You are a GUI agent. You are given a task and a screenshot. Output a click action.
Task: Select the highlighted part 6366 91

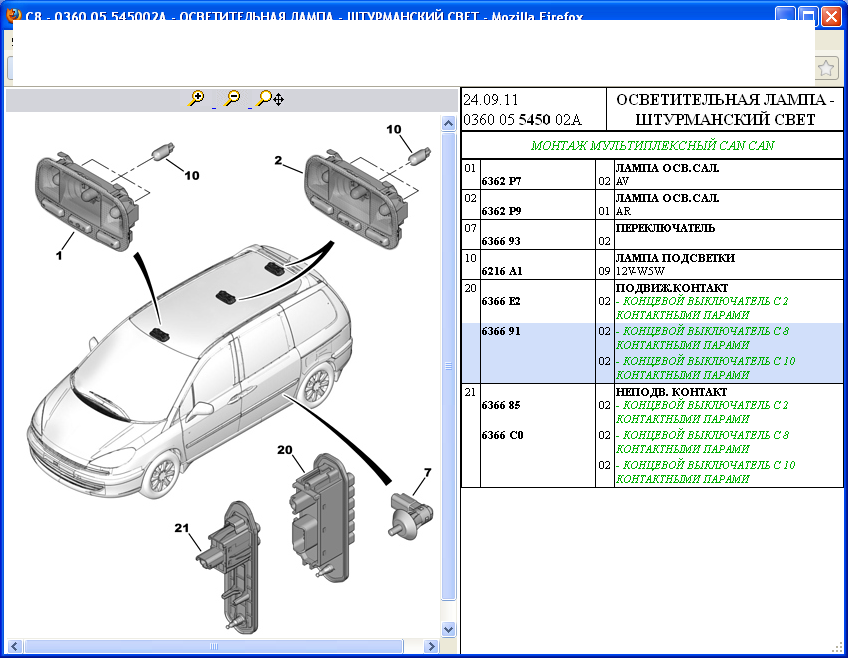point(502,330)
